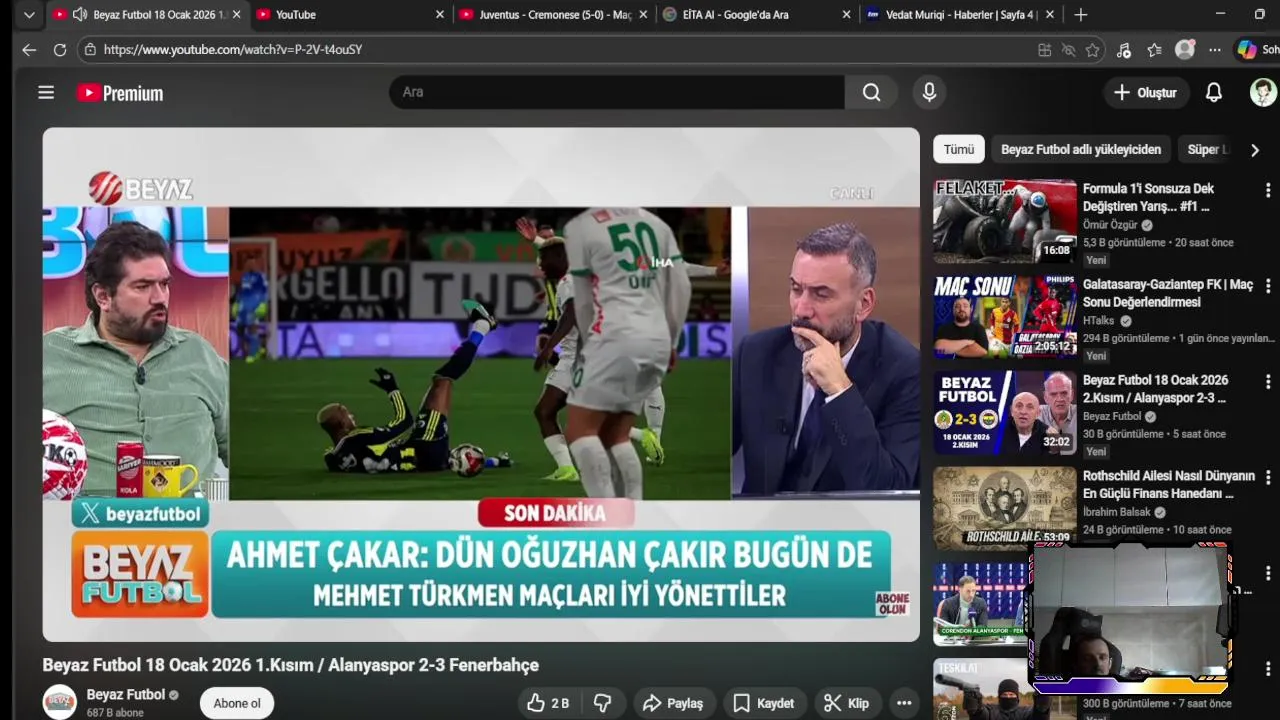Start voice search with the microphone icon
Screen dimensions: 1280x720
pos(929,92)
